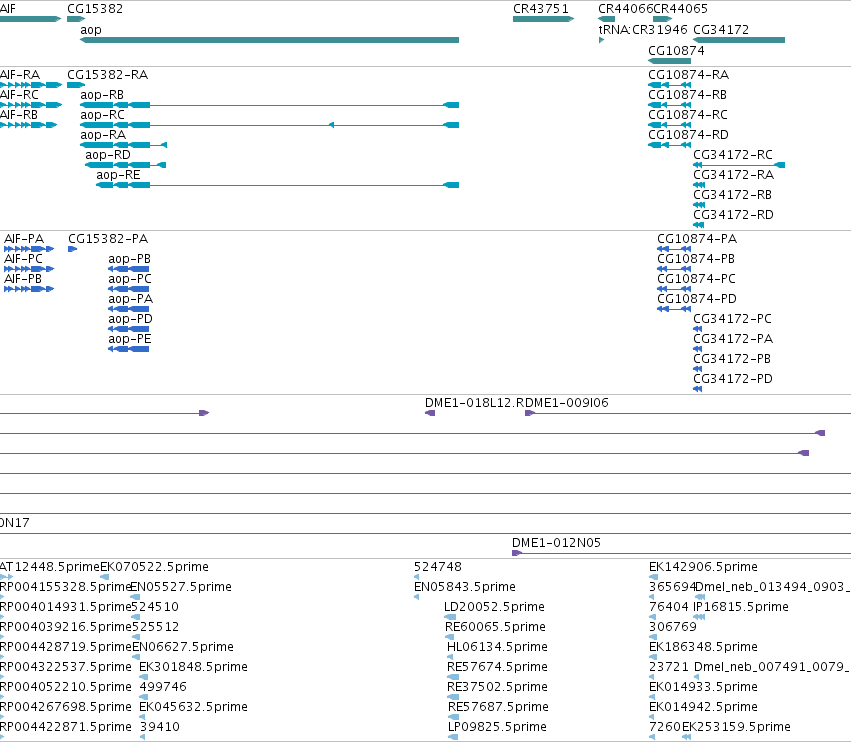851x742 pixels.
Task: Select CG10874 gene label
Action: [x=676, y=50]
